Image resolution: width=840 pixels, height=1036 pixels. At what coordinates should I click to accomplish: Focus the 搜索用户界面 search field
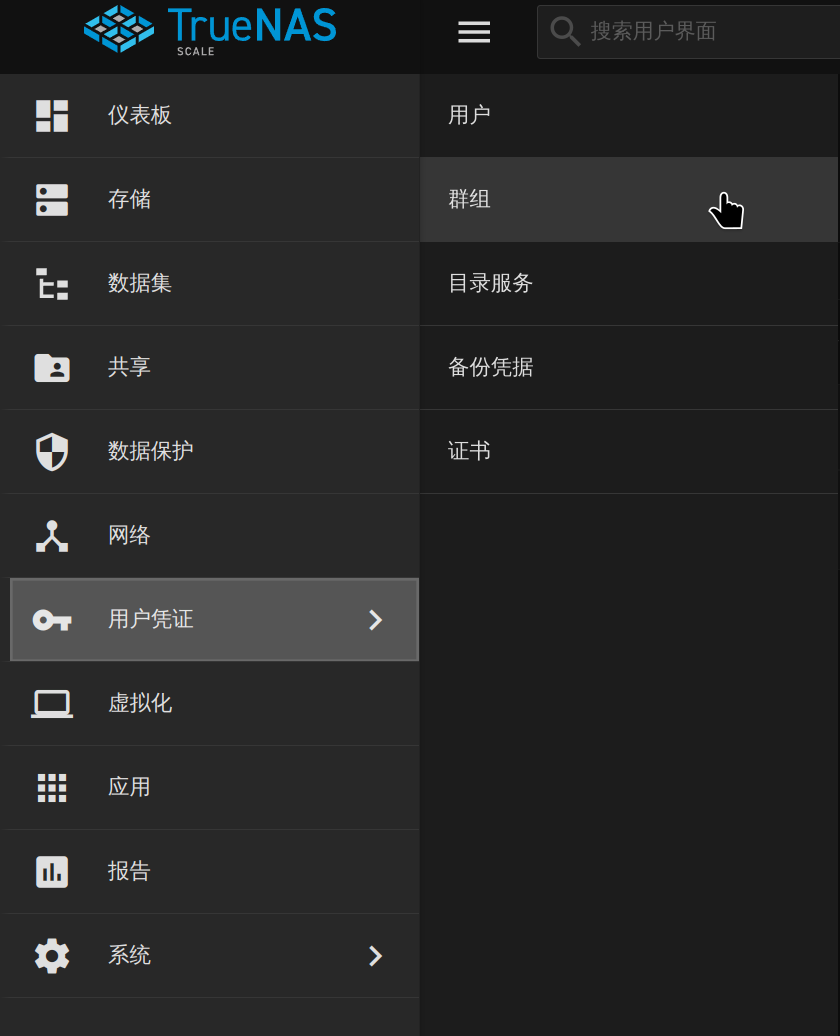[688, 32]
